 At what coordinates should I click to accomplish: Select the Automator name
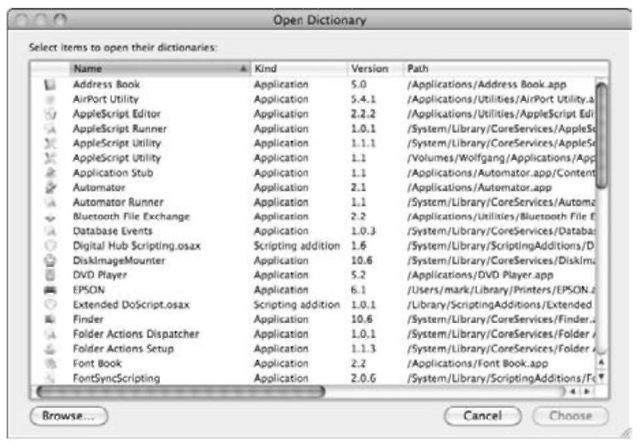99,187
